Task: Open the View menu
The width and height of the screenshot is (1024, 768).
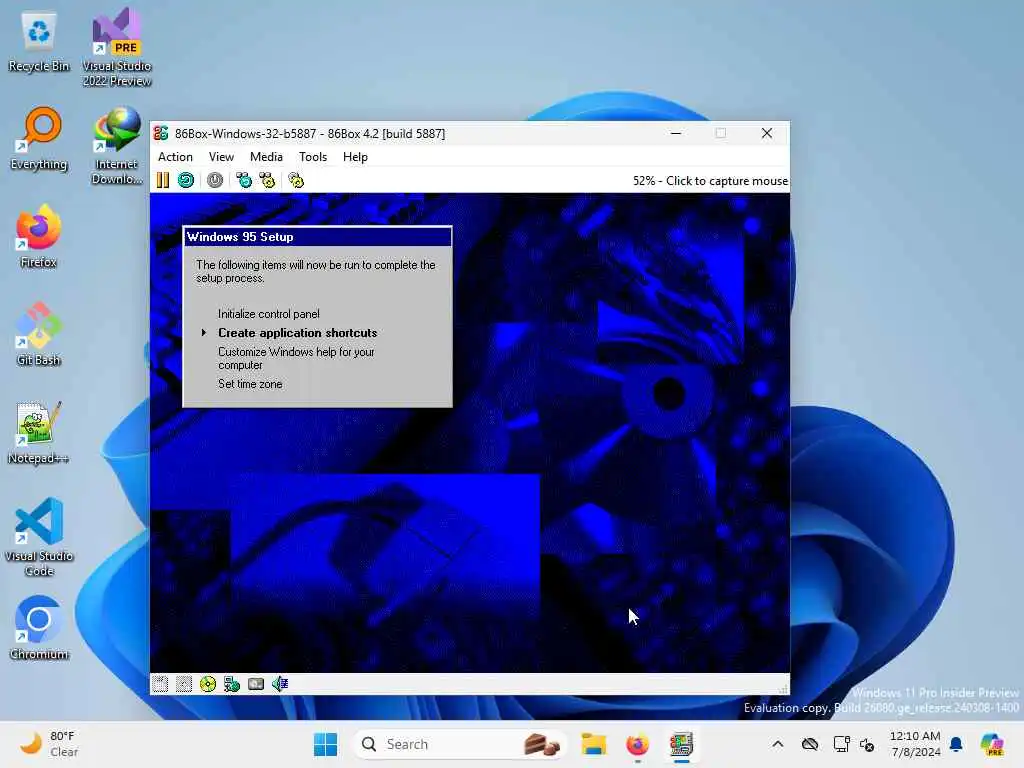Action: pyautogui.click(x=221, y=157)
